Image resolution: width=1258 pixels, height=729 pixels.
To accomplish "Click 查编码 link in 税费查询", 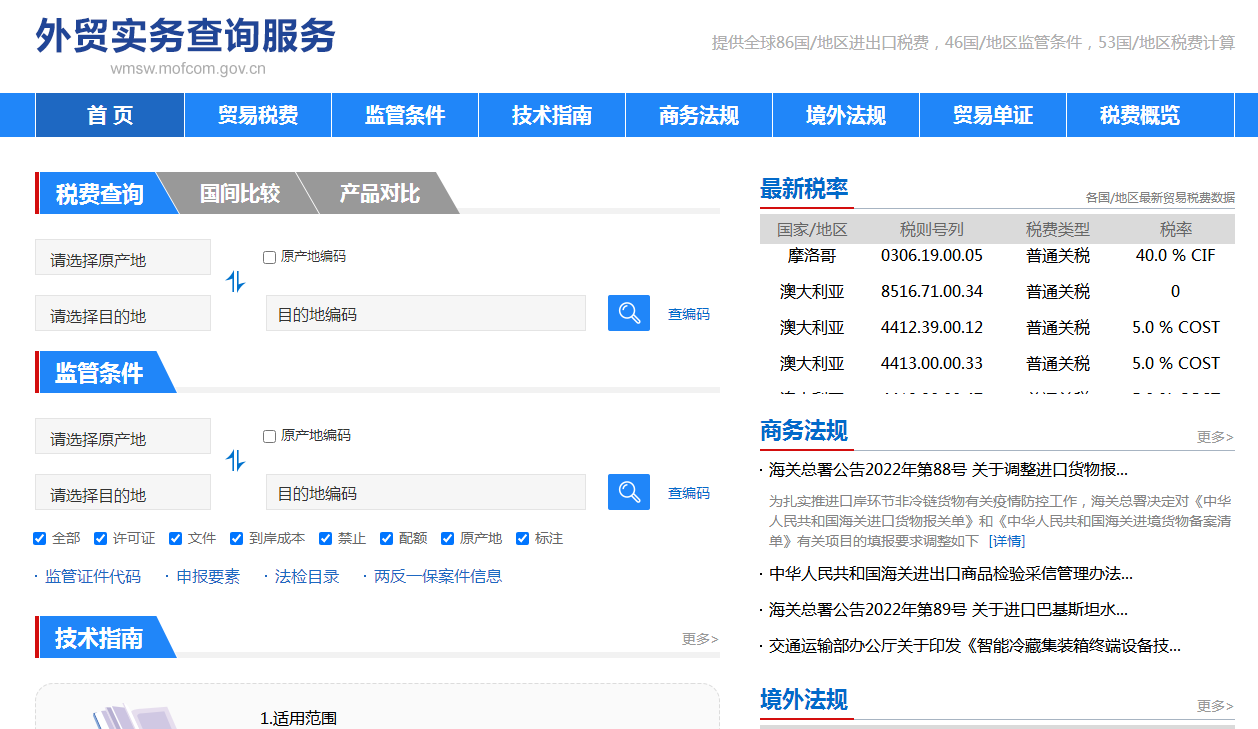I will (x=689, y=314).
